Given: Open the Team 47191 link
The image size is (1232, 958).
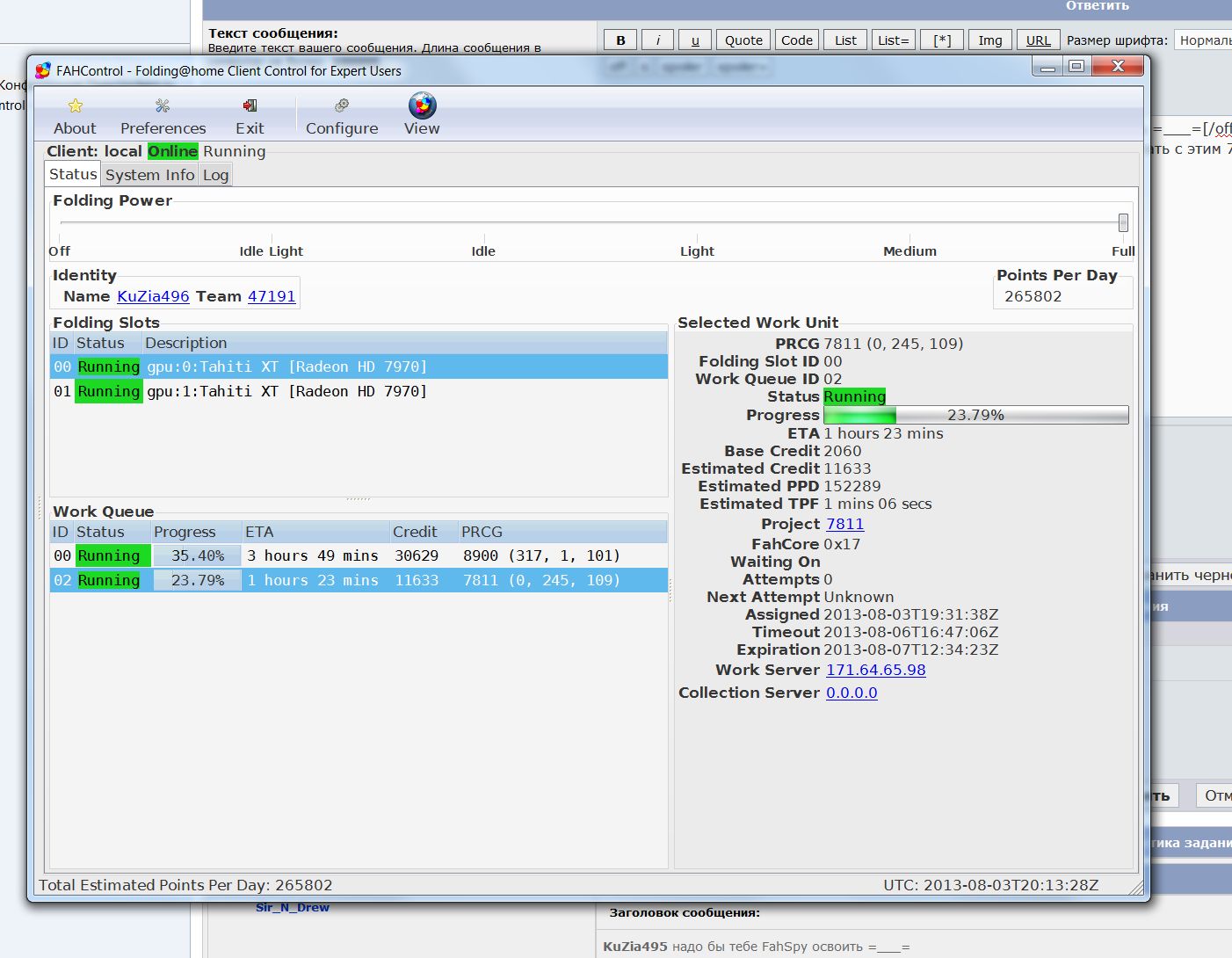Looking at the screenshot, I should 272,296.
